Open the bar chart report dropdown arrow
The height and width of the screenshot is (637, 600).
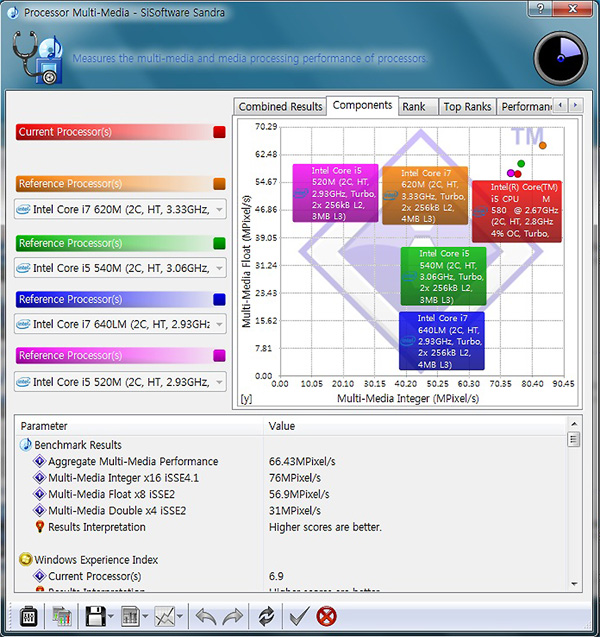point(145,617)
